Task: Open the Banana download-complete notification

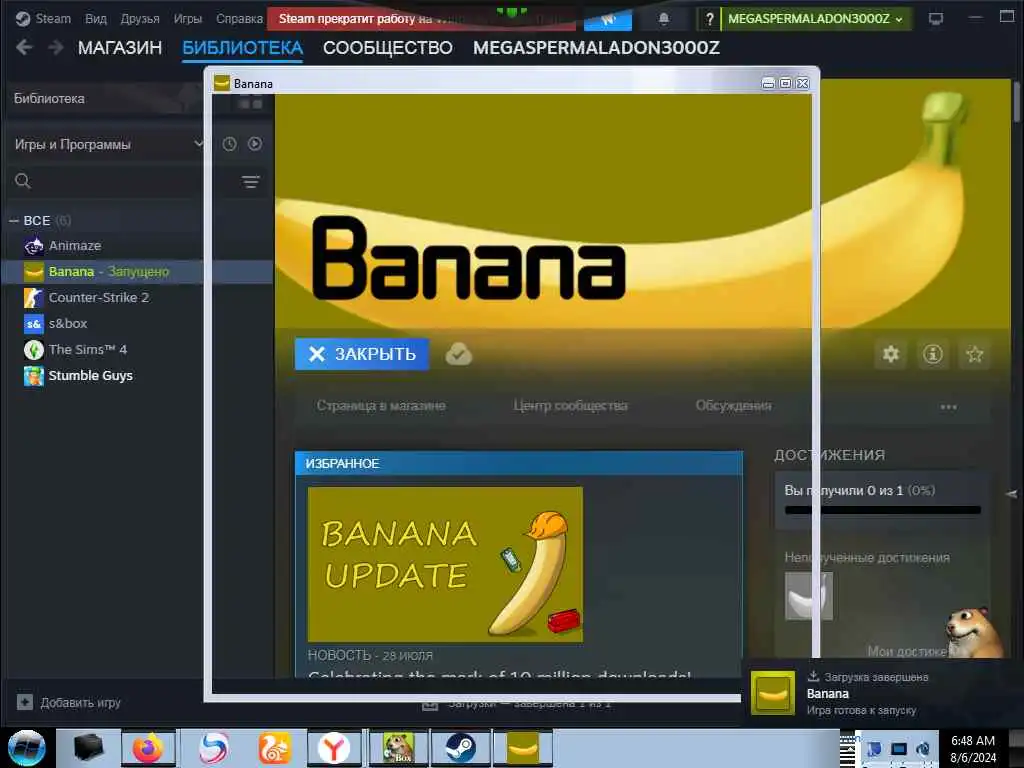Action: pos(882,693)
